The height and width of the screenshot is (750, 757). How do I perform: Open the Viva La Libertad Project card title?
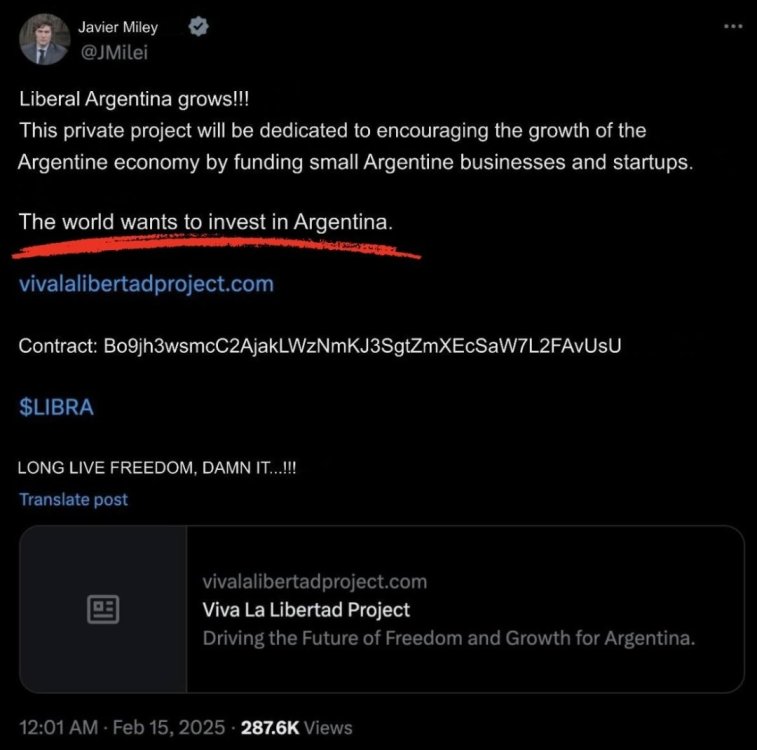point(306,609)
